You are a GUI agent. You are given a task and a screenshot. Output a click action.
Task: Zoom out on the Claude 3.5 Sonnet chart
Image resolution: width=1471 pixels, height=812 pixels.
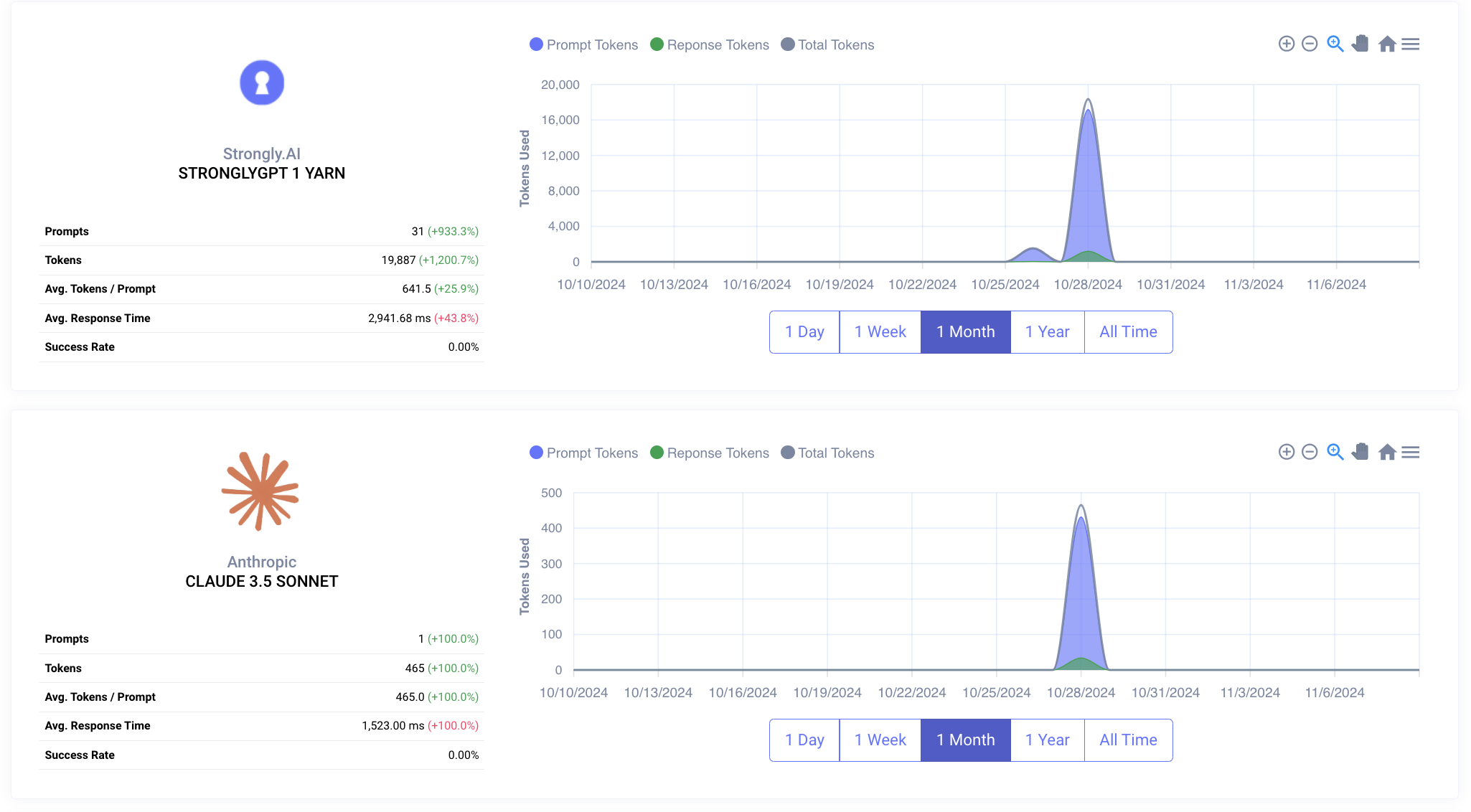click(1310, 452)
